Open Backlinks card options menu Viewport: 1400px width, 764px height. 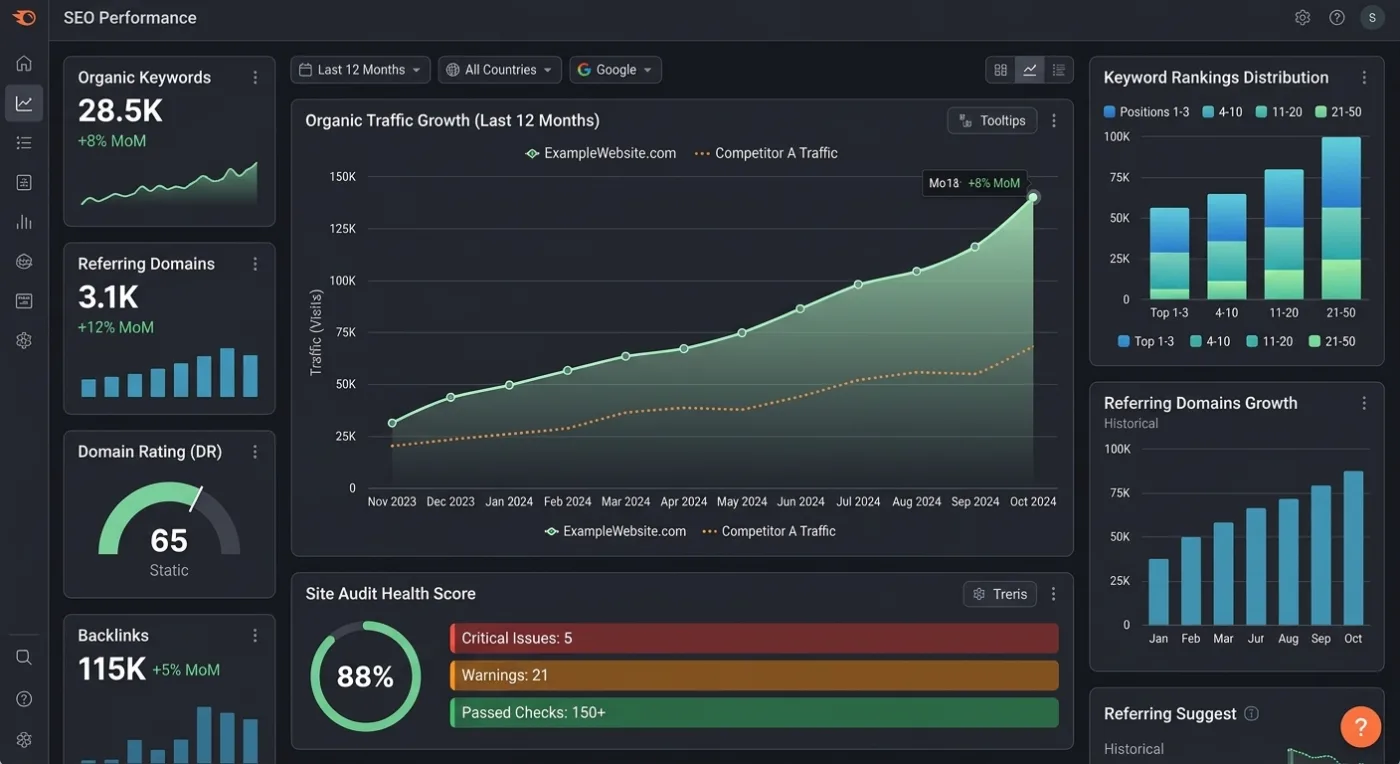tap(255, 636)
